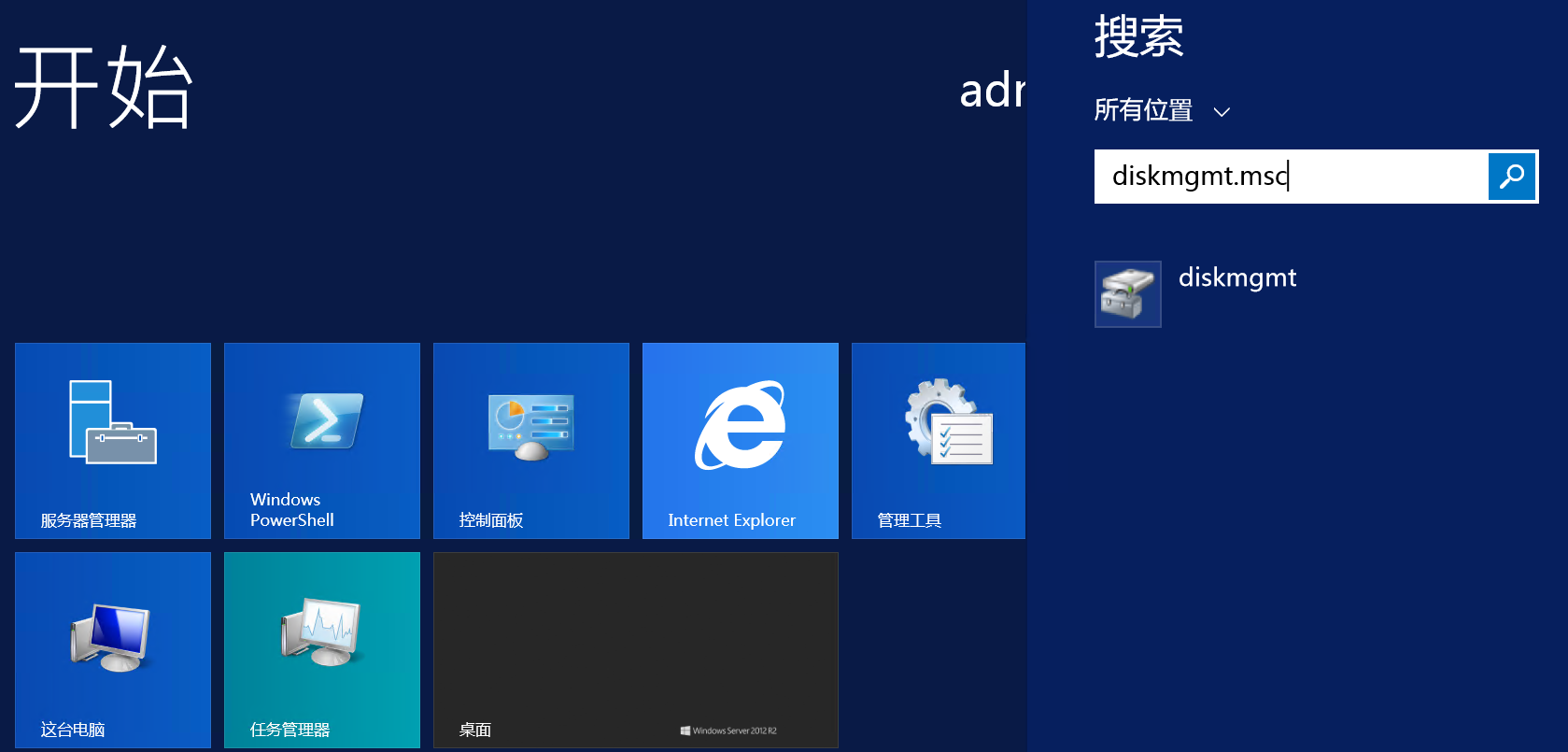Launch the Internet Explorer tile
This screenshot has width=1568, height=752.
pyautogui.click(x=741, y=440)
